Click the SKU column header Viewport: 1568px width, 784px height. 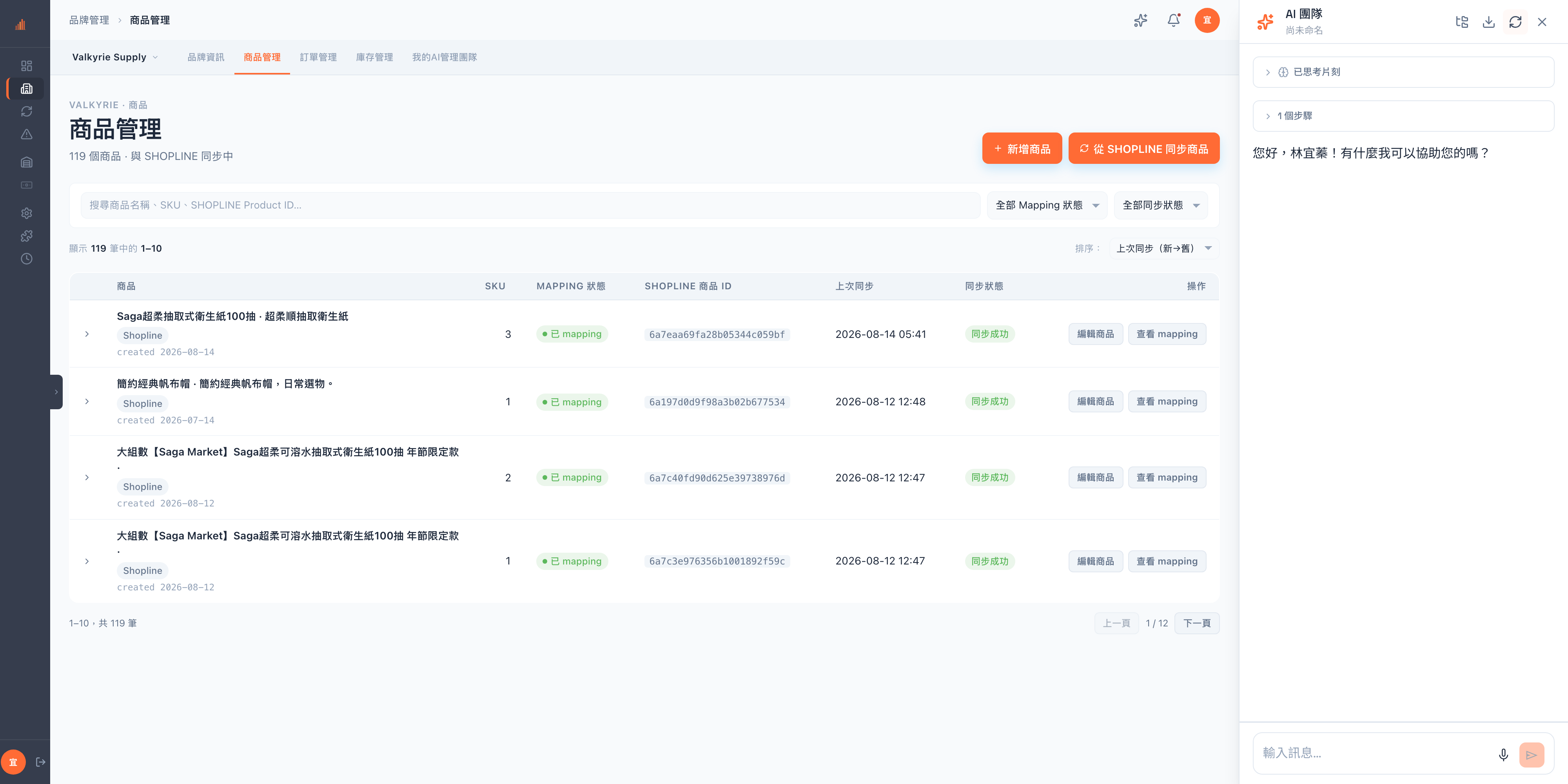(495, 286)
